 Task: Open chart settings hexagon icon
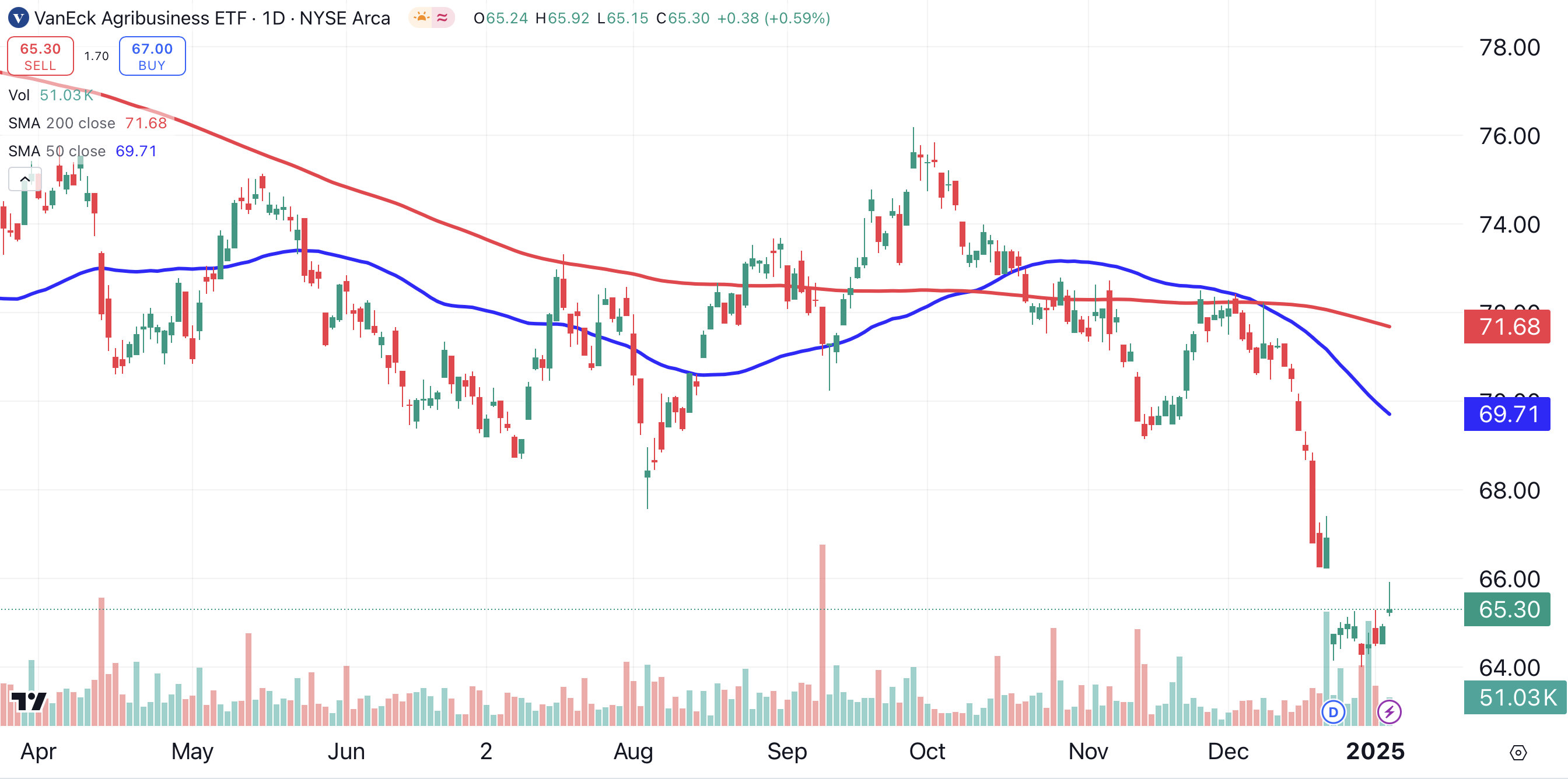click(1518, 753)
